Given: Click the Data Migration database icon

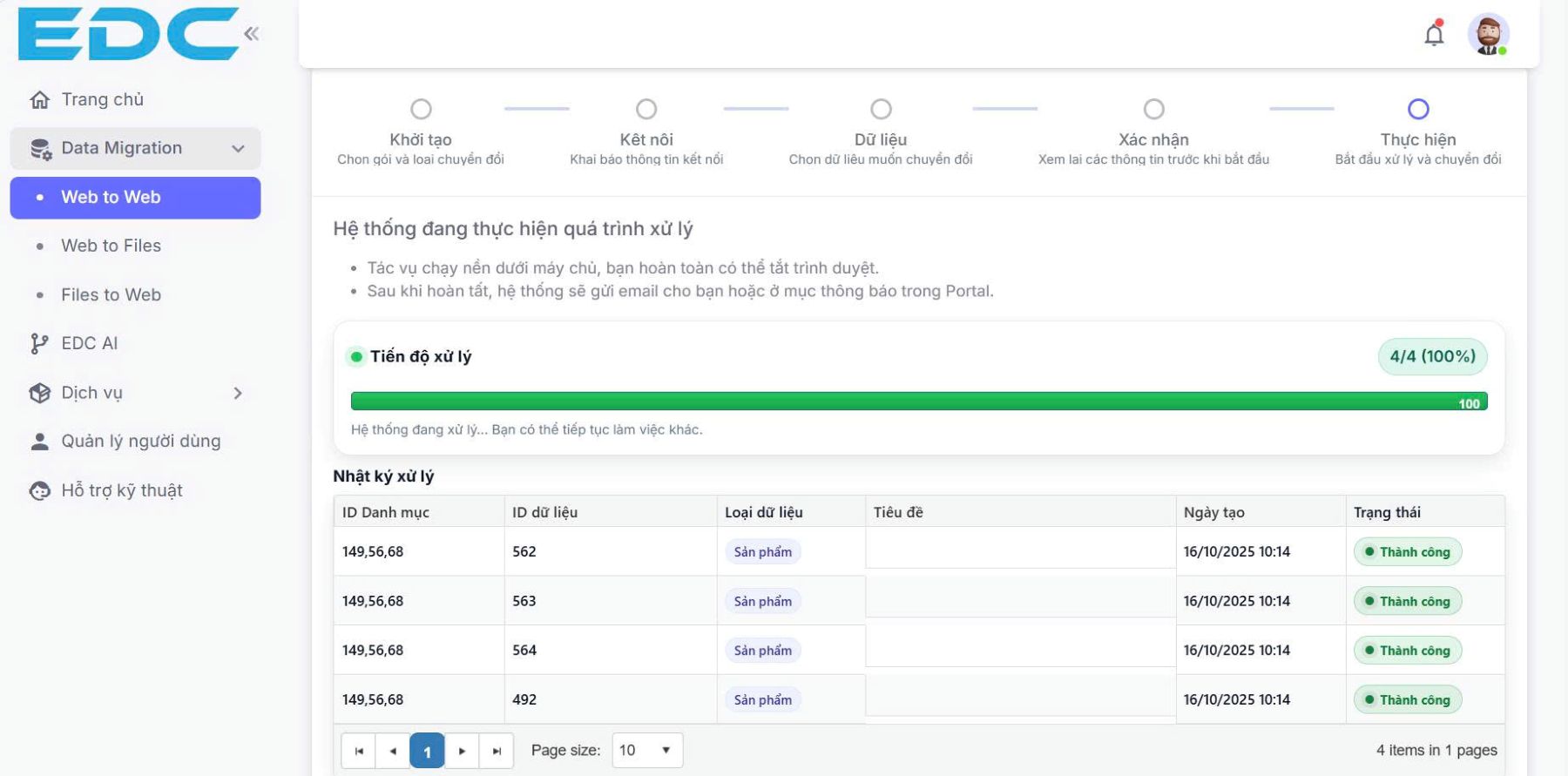Looking at the screenshot, I should click(40, 149).
